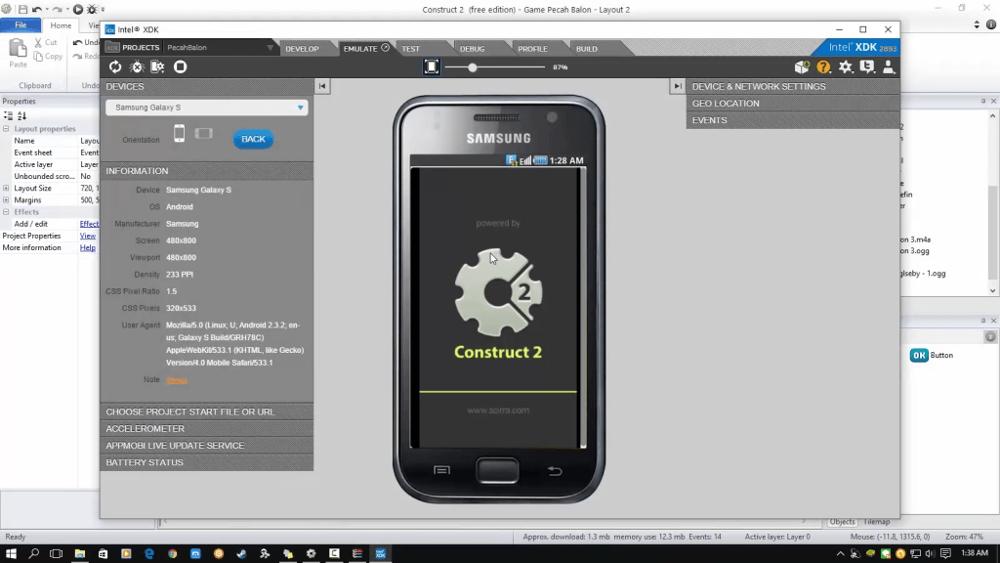Click the Objects tab at bottom right
The image size is (1000, 563).
coord(842,522)
